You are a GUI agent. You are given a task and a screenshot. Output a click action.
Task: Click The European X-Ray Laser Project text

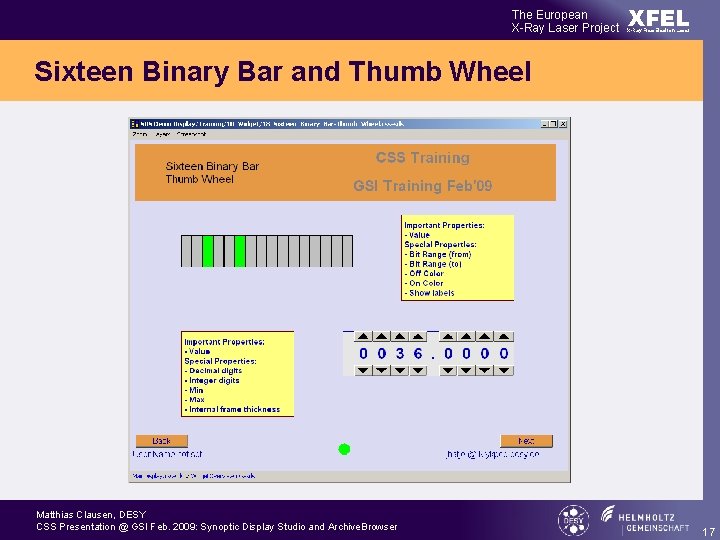(565, 21)
